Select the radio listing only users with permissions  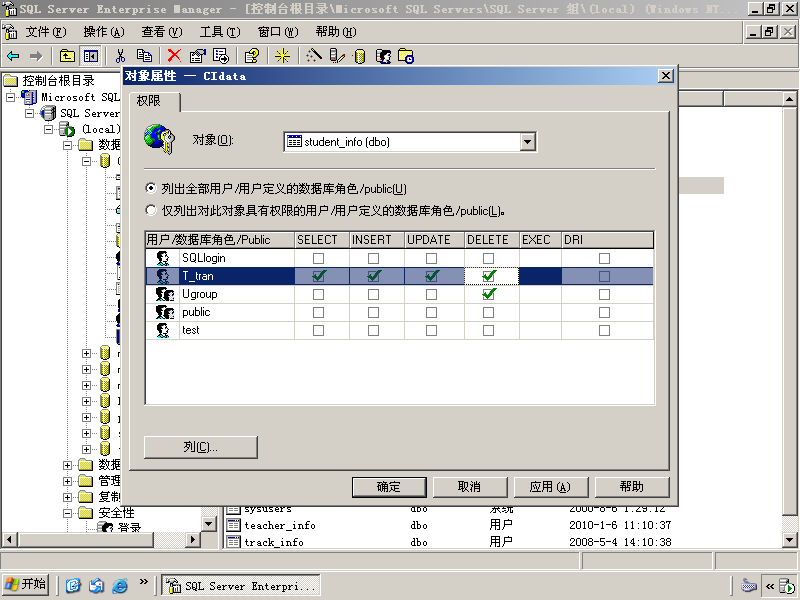(x=151, y=210)
